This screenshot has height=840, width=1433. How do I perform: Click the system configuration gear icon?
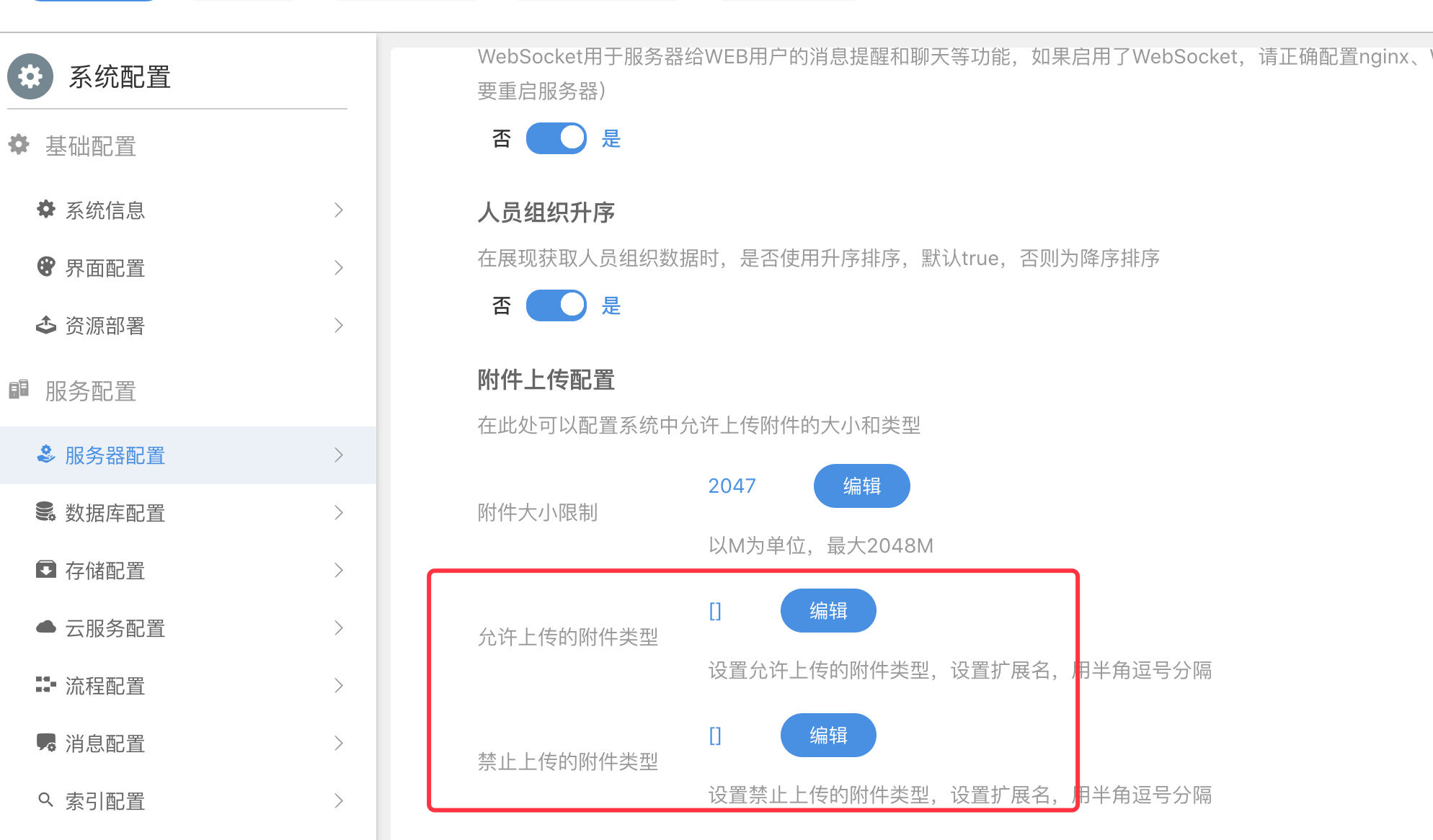(30, 76)
